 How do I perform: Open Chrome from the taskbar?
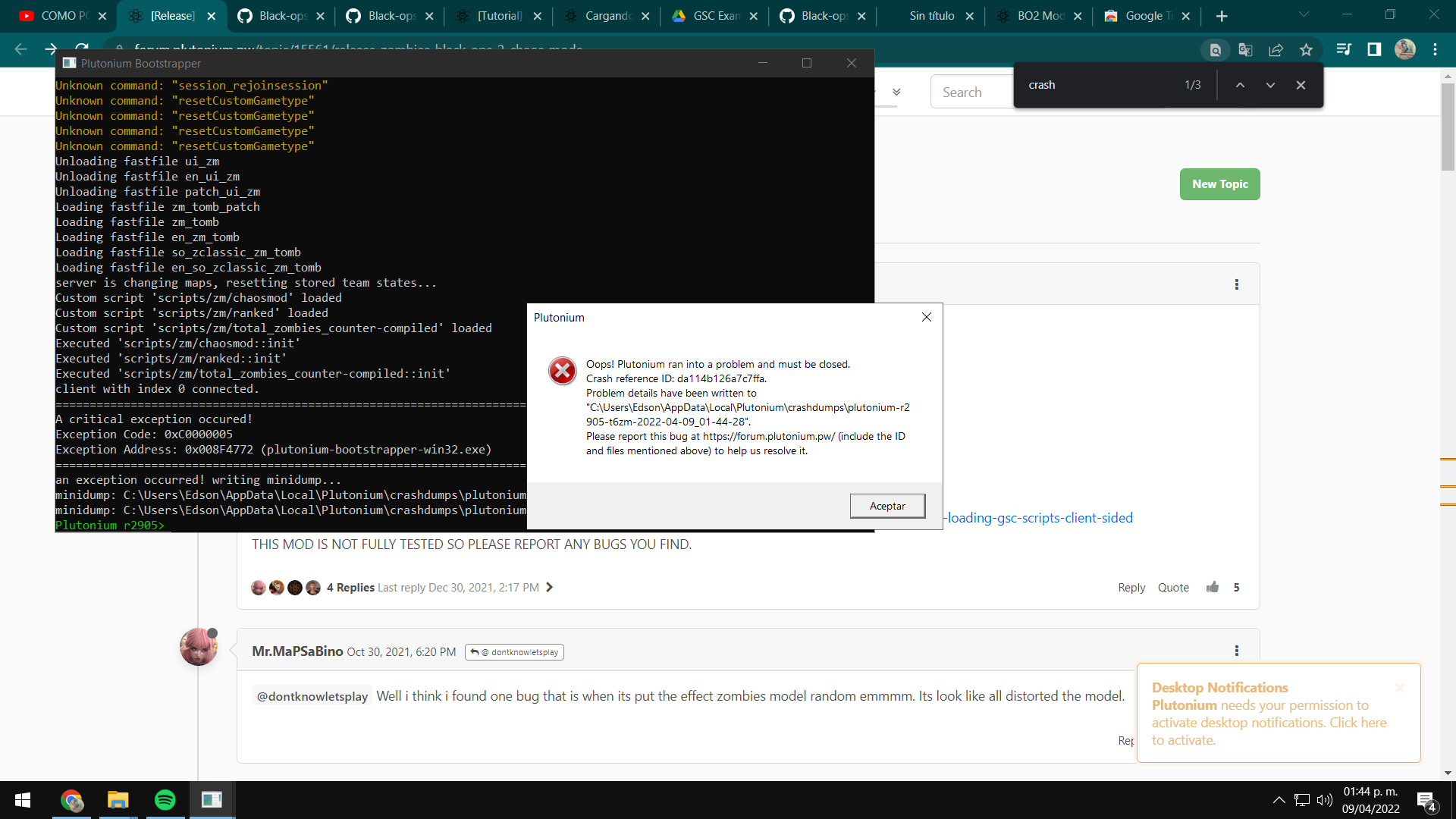click(72, 800)
